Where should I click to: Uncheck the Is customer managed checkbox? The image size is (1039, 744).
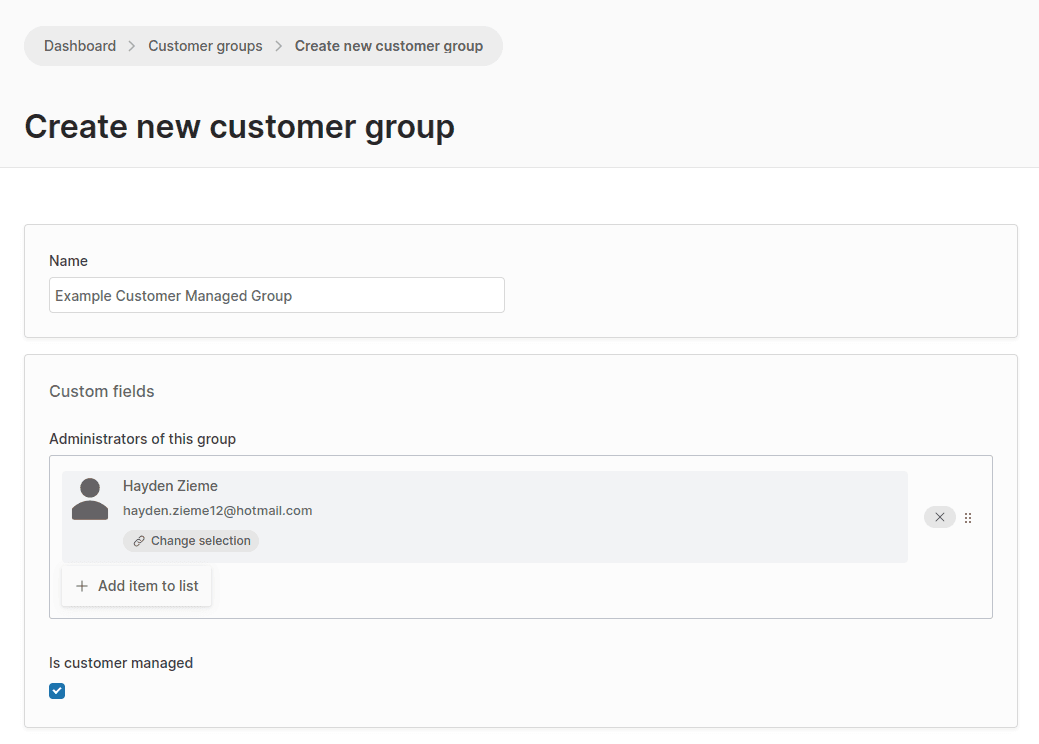[x=57, y=691]
